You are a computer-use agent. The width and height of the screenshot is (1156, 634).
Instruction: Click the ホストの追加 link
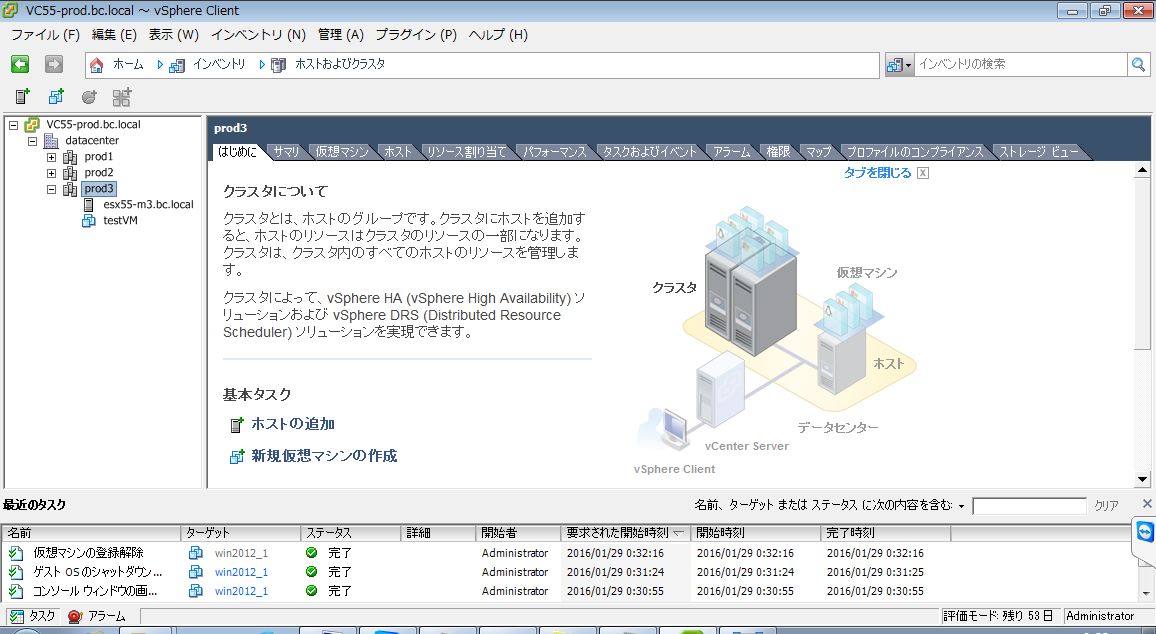click(293, 424)
